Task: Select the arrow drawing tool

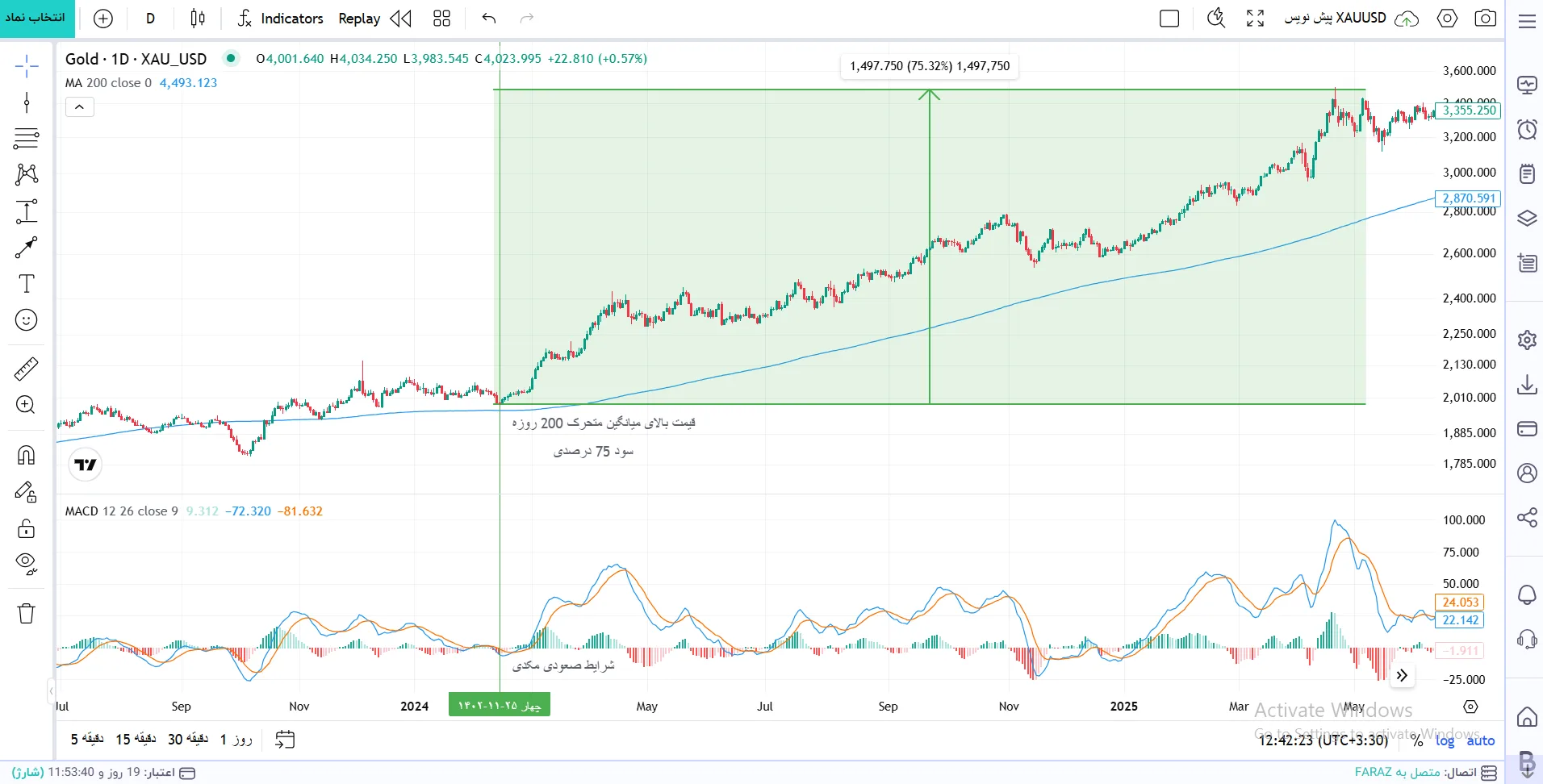Action: pos(27,248)
